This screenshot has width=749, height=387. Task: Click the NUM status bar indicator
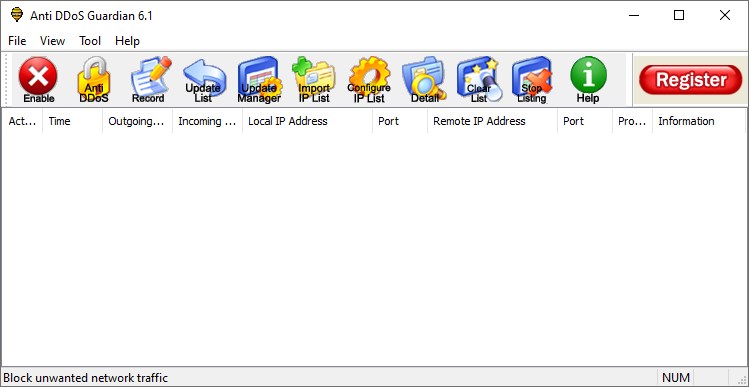click(x=675, y=378)
